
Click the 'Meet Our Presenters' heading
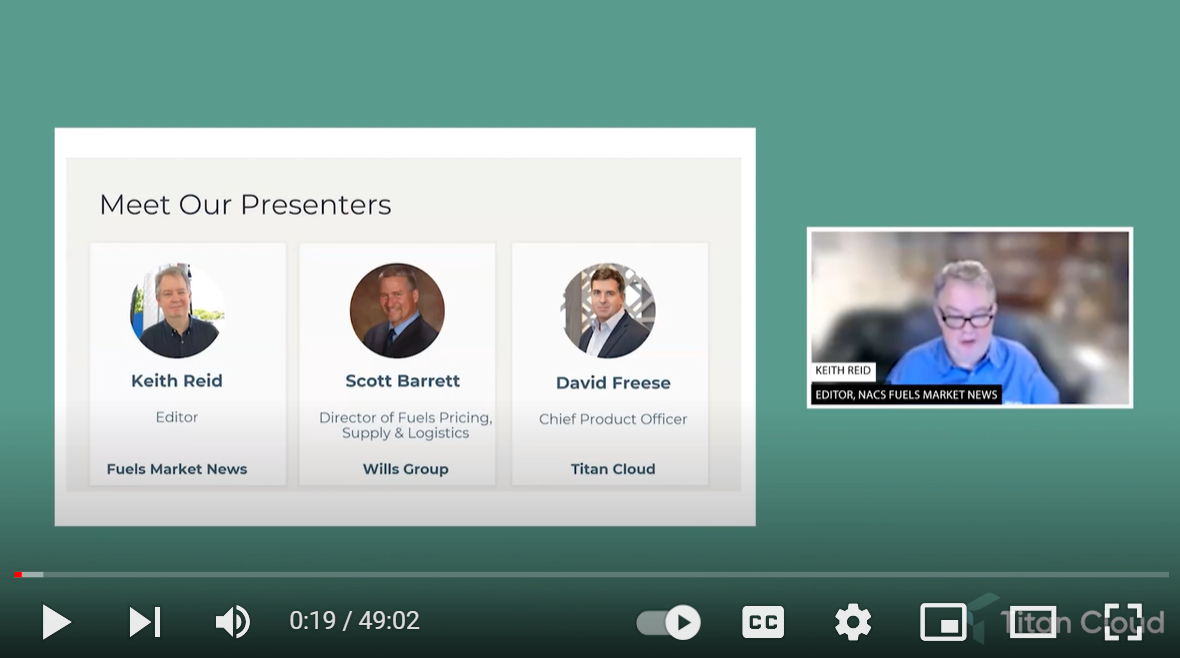click(245, 205)
